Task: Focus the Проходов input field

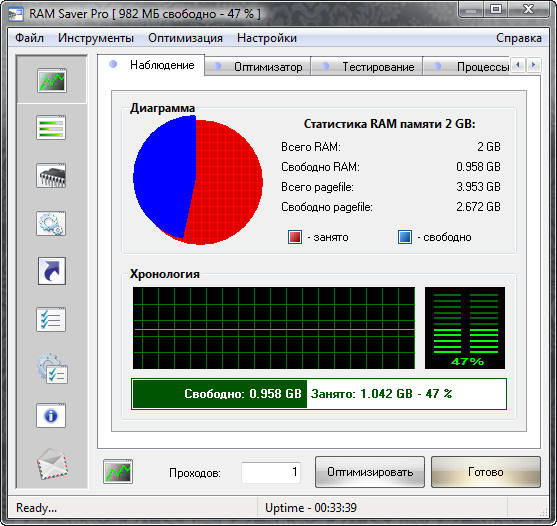Action: (271, 472)
